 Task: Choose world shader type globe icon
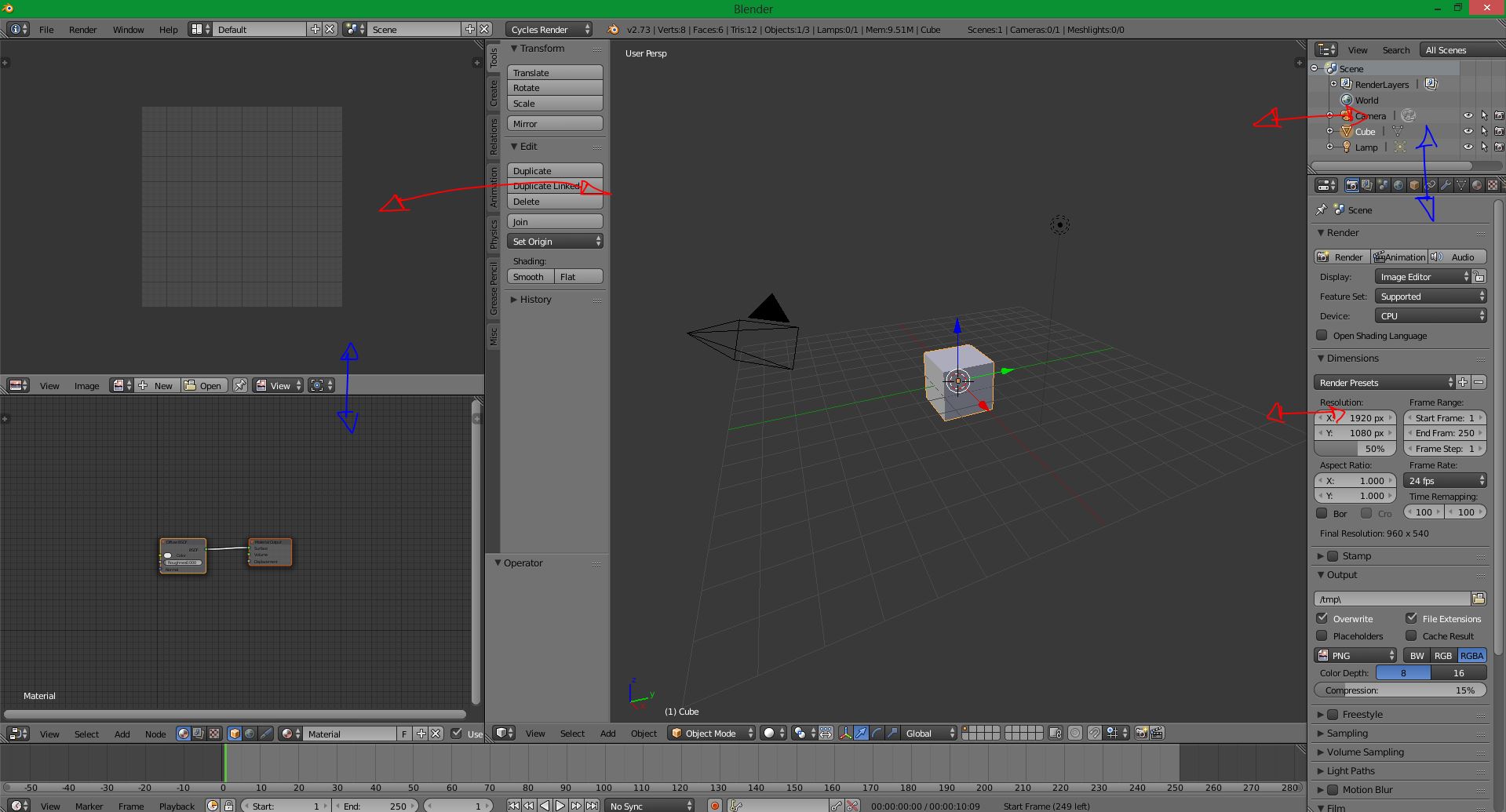coord(250,734)
